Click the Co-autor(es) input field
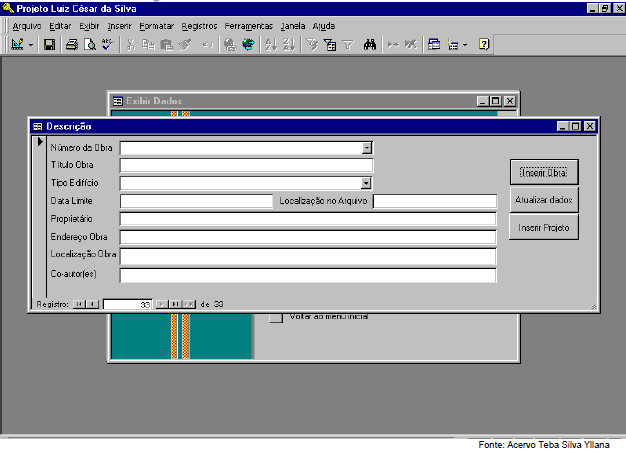Image resolution: width=626 pixels, height=452 pixels. pos(308,276)
